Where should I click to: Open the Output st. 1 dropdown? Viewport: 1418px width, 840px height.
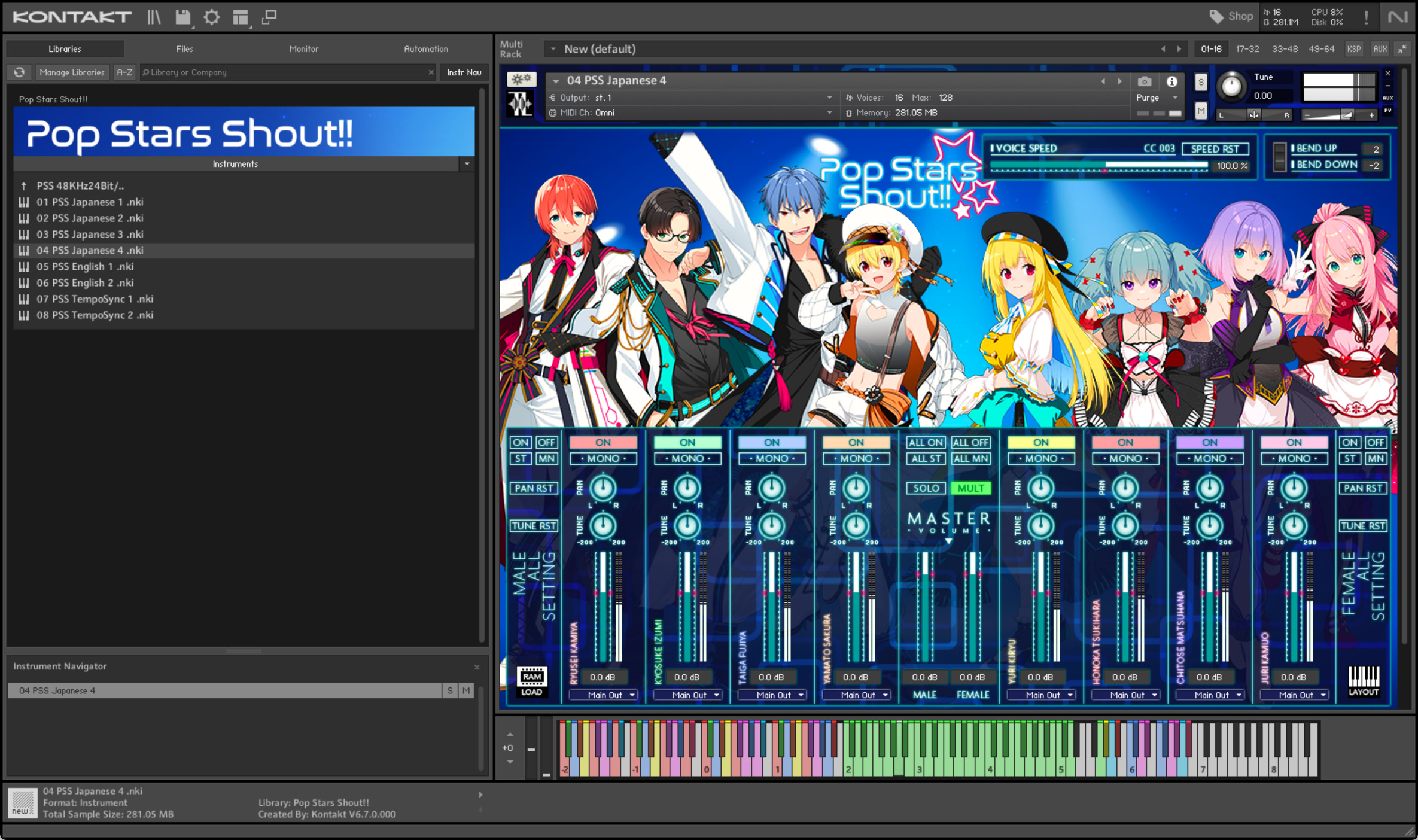[x=829, y=98]
